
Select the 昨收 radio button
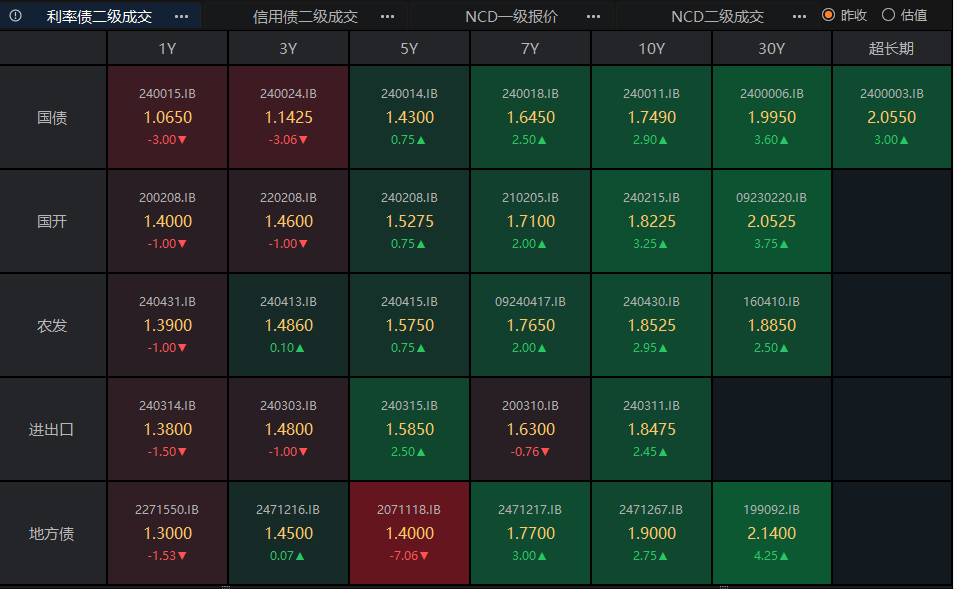[x=828, y=15]
